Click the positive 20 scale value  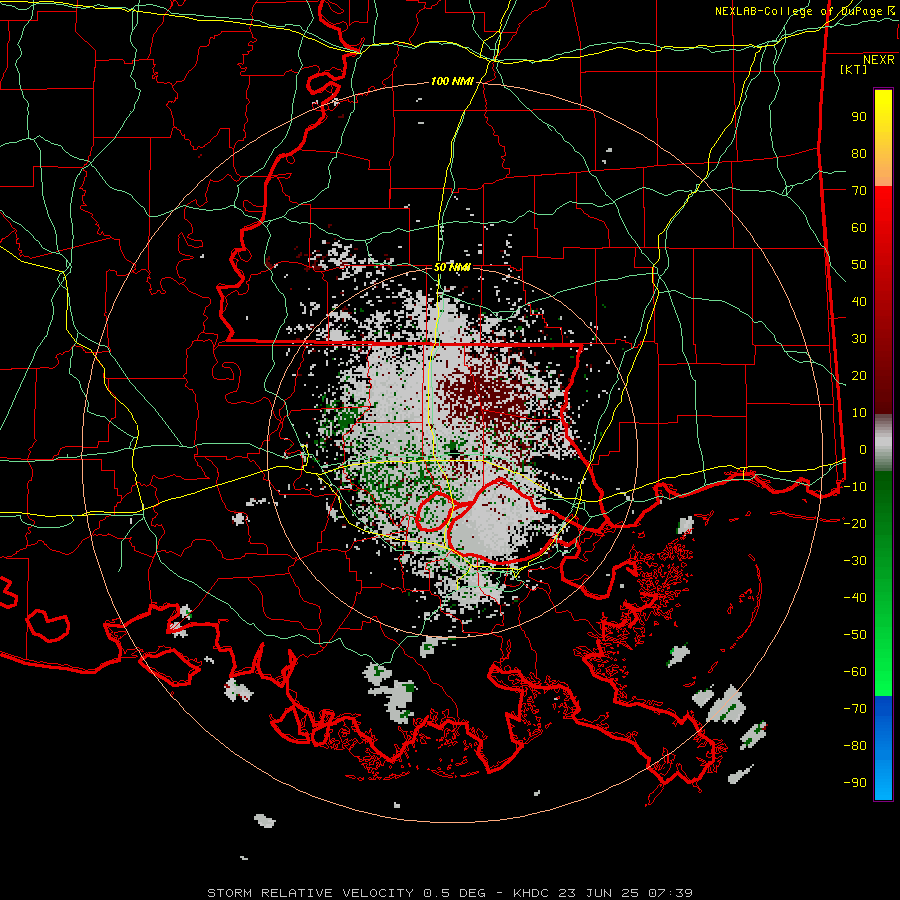pos(859,375)
